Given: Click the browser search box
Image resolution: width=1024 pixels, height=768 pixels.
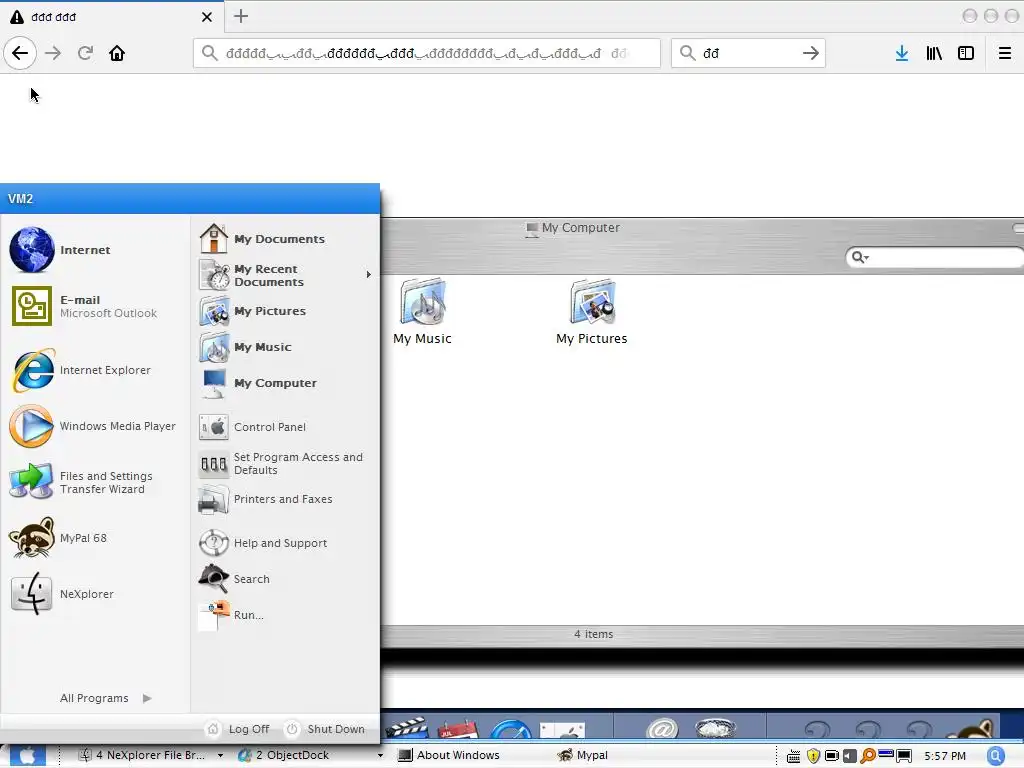Looking at the screenshot, I should click(748, 53).
